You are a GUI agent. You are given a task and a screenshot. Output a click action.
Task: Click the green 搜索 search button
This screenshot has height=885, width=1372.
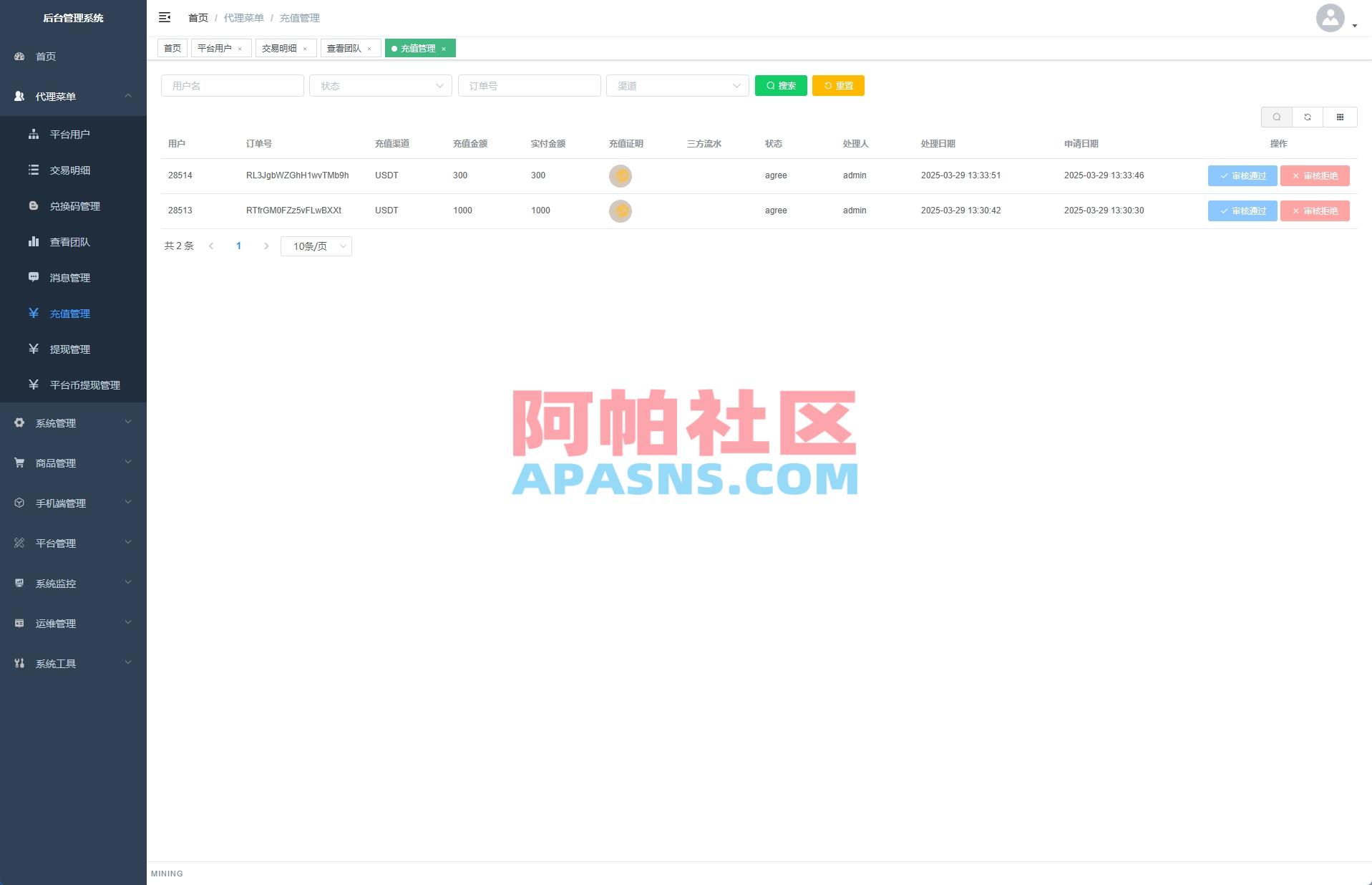780,85
